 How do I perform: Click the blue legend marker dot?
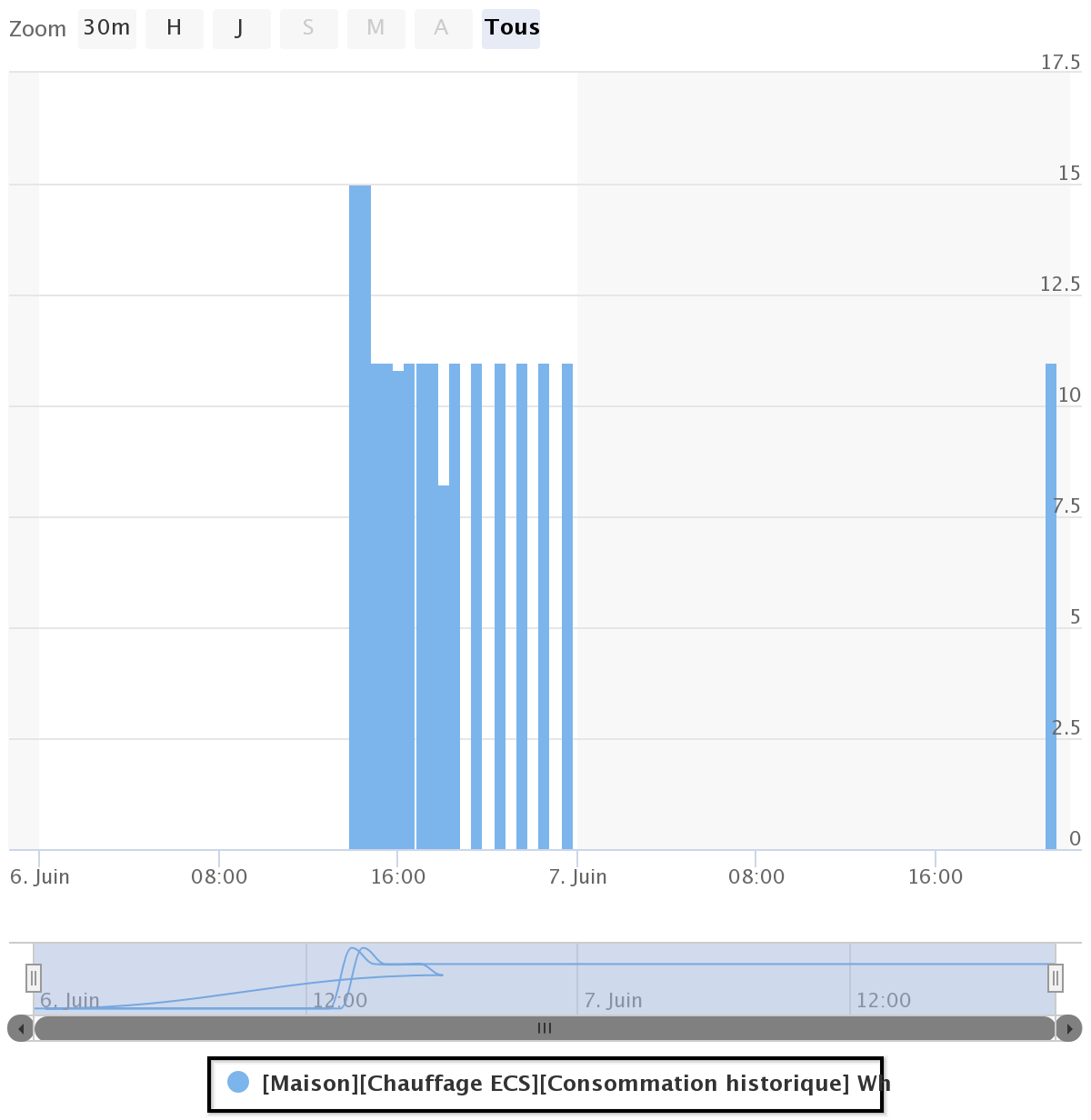tap(238, 1082)
